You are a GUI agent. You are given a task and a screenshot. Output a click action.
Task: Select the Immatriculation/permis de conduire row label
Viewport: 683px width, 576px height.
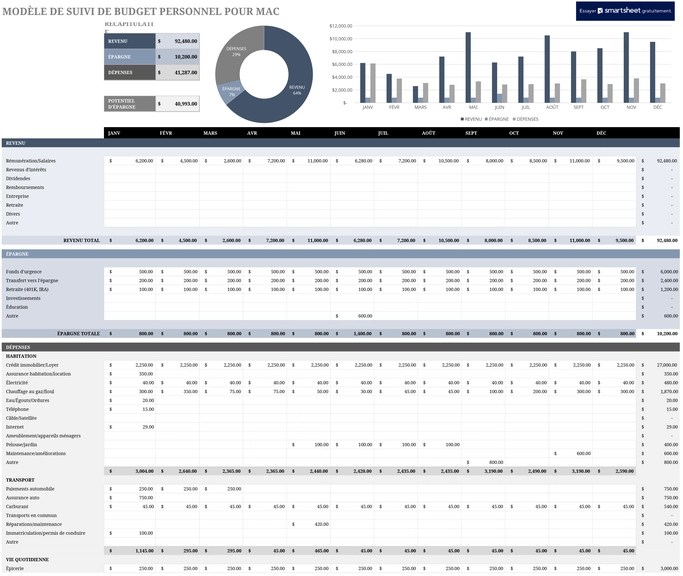46,533
